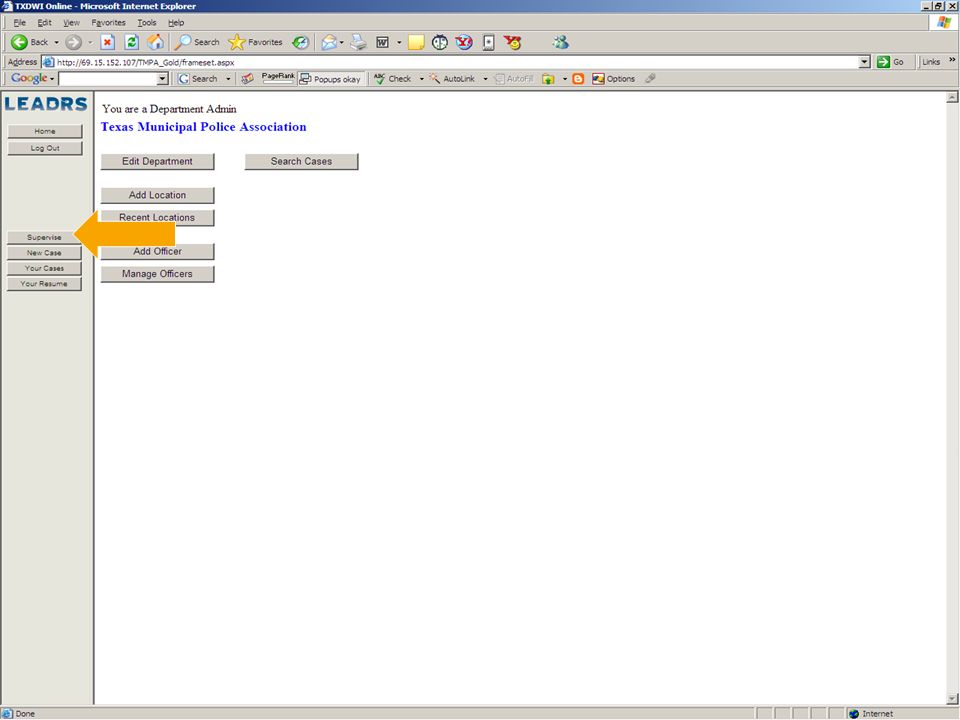Image resolution: width=960 pixels, height=720 pixels.
Task: Click the Yahoo smiley messenger icon
Action: 512,42
